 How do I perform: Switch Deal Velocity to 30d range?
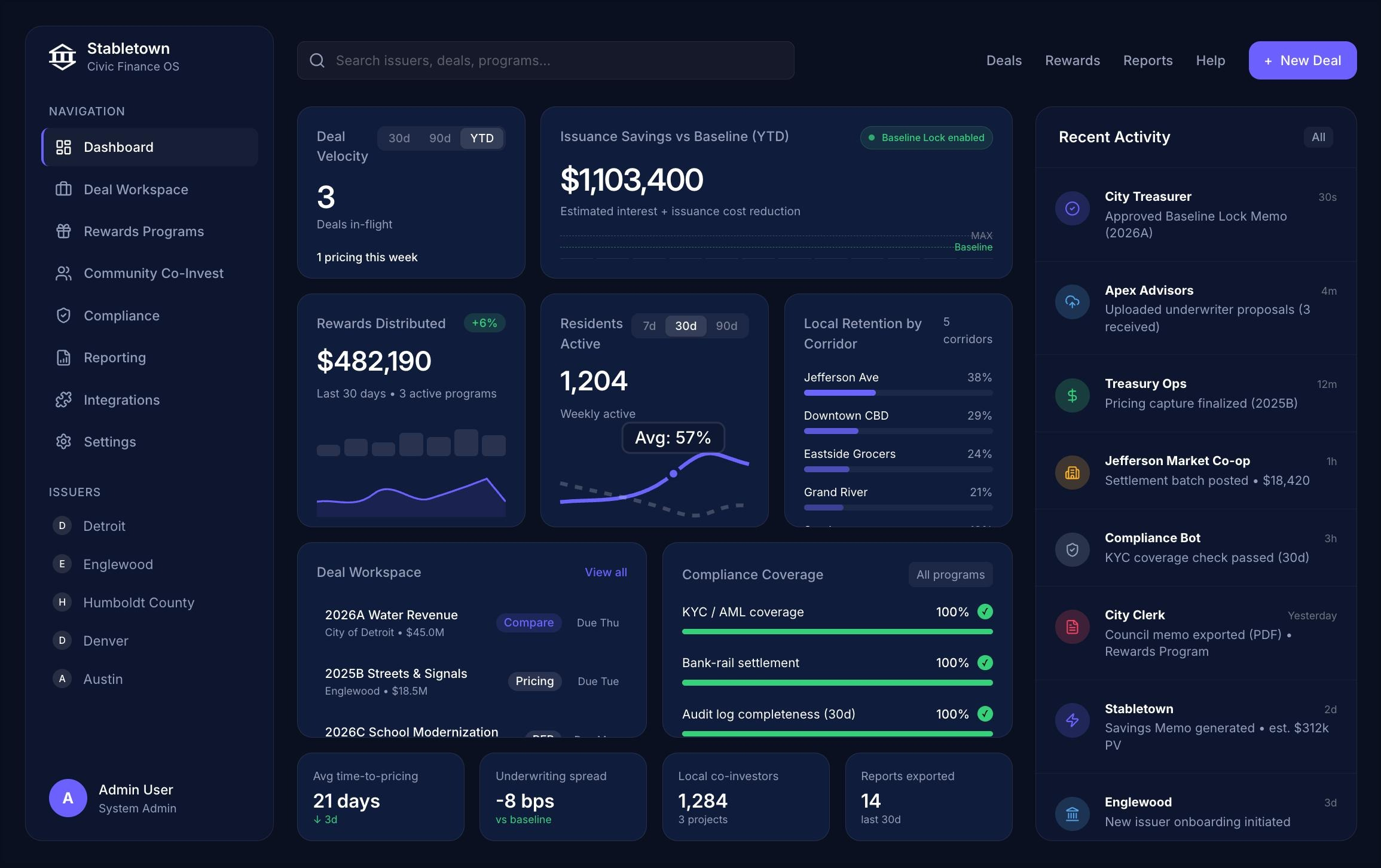(399, 138)
